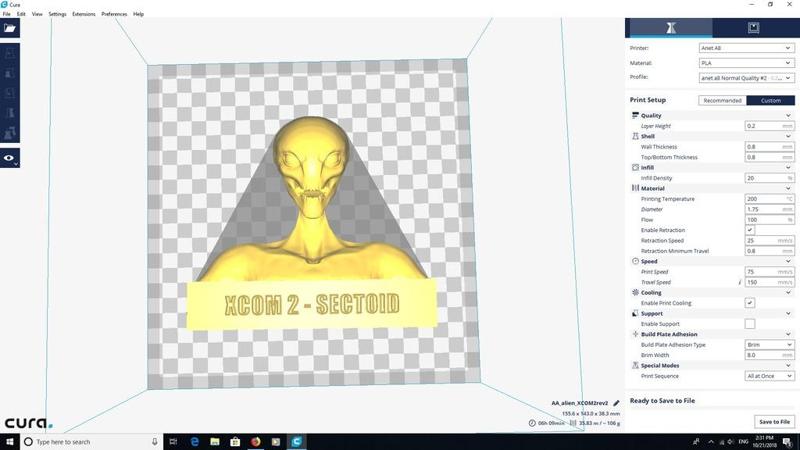The height and width of the screenshot is (450, 800).
Task: Open the Printer dropdown showing Anet A8
Action: (x=746, y=48)
